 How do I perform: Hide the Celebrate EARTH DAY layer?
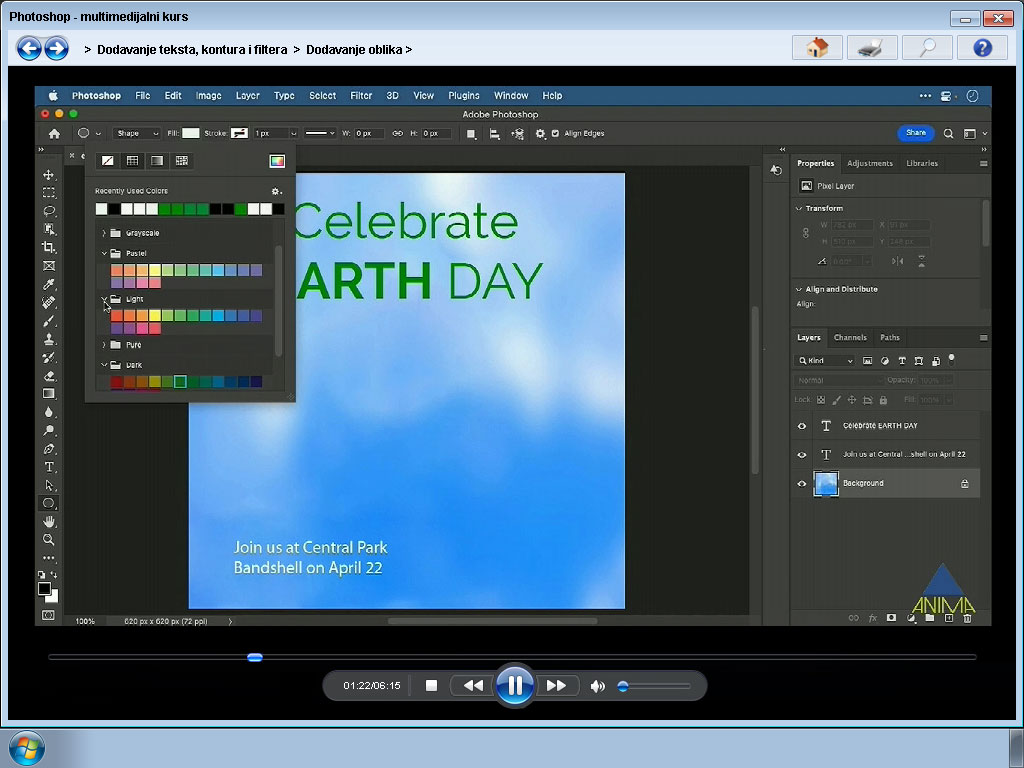coord(802,426)
